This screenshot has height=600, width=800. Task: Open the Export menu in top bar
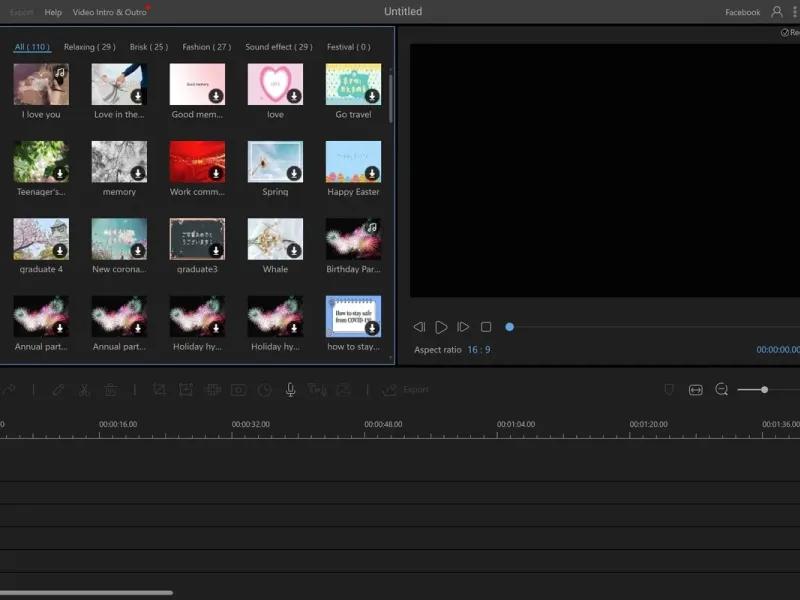tap(21, 12)
